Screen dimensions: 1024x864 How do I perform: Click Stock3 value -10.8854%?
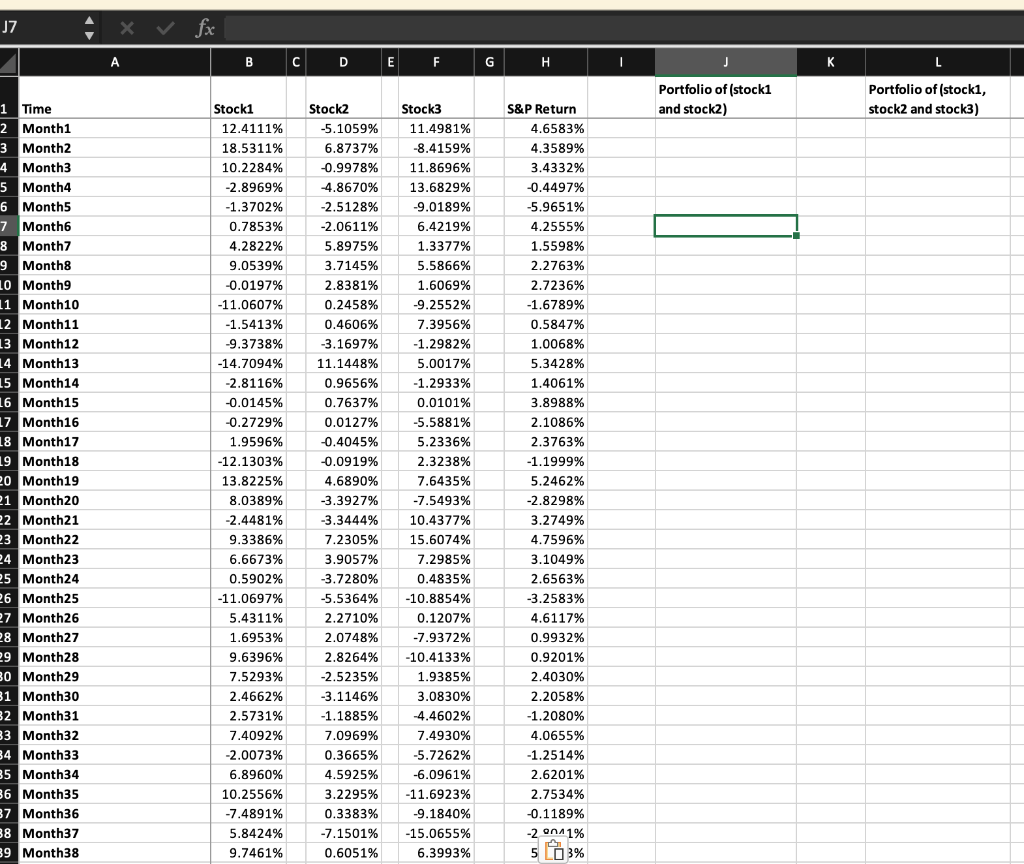pyautogui.click(x=436, y=599)
